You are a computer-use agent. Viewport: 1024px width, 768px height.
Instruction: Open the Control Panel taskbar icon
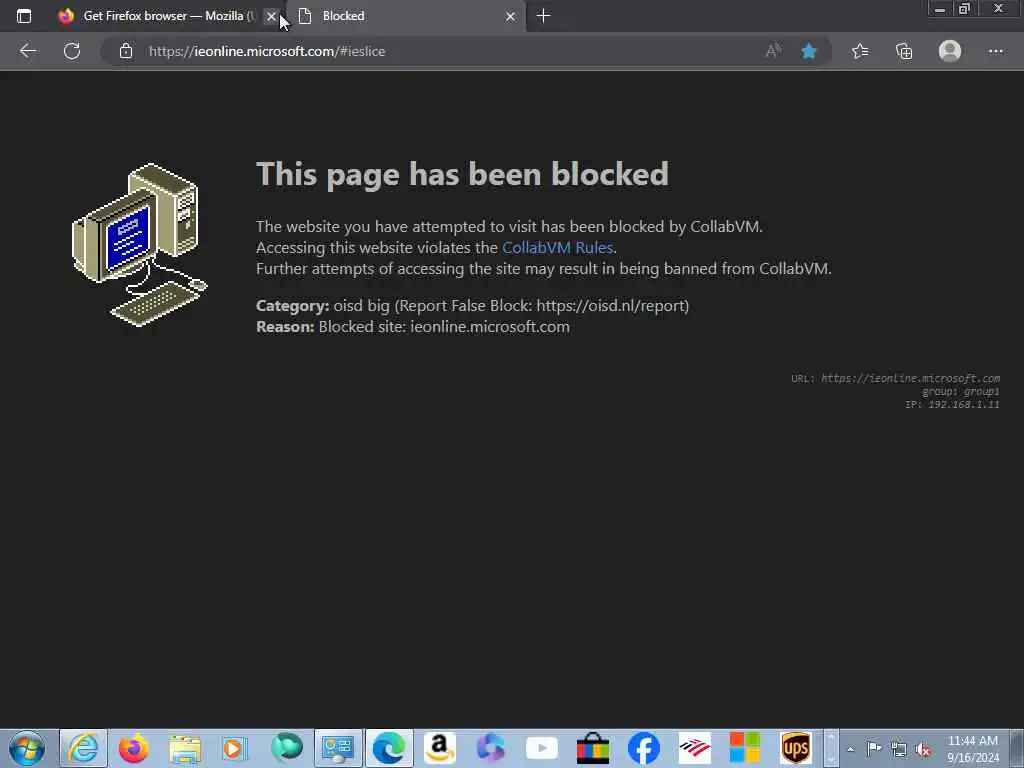click(338, 748)
